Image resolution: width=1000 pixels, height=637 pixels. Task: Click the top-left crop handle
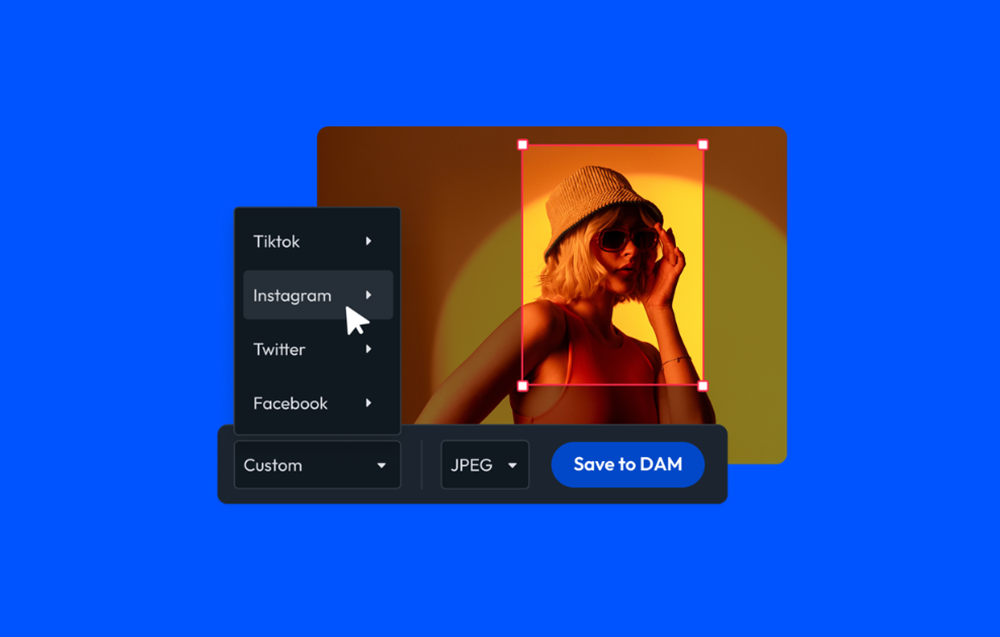point(524,144)
